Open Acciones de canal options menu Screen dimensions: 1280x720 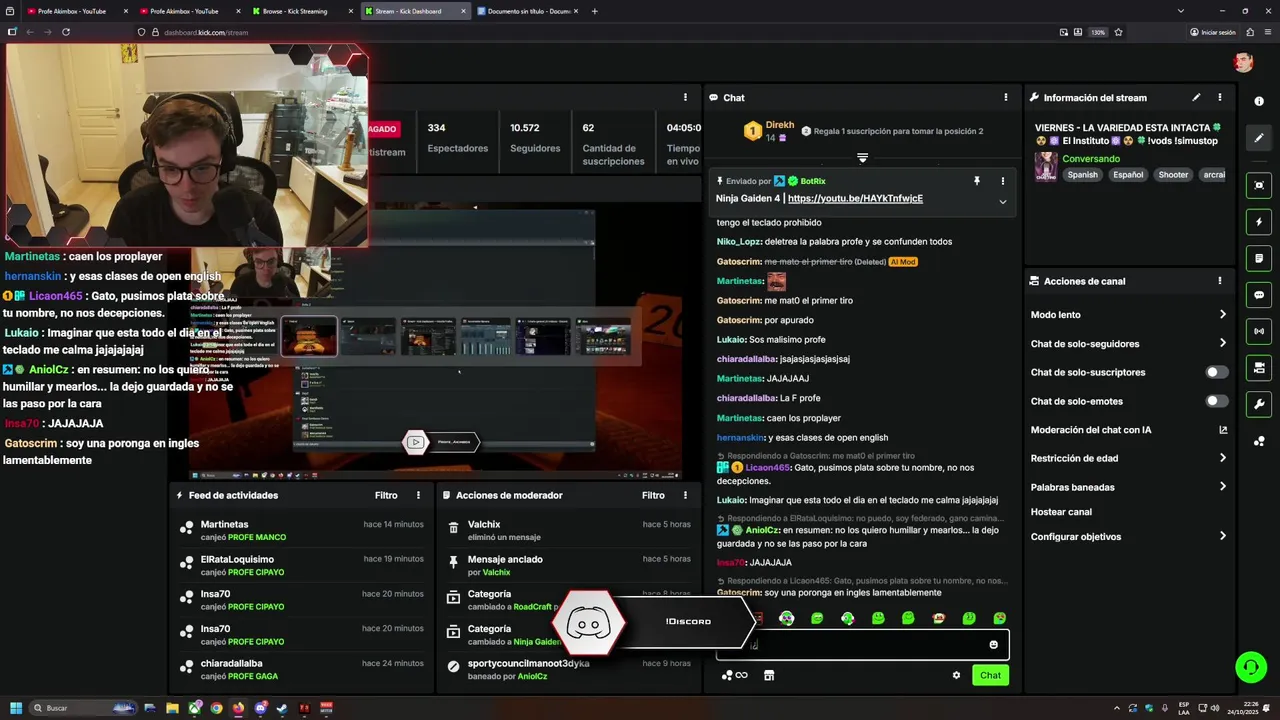point(1220,281)
